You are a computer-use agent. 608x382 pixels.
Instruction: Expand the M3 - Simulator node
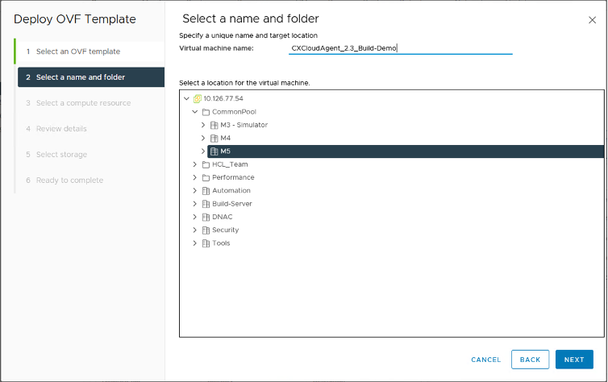203,125
